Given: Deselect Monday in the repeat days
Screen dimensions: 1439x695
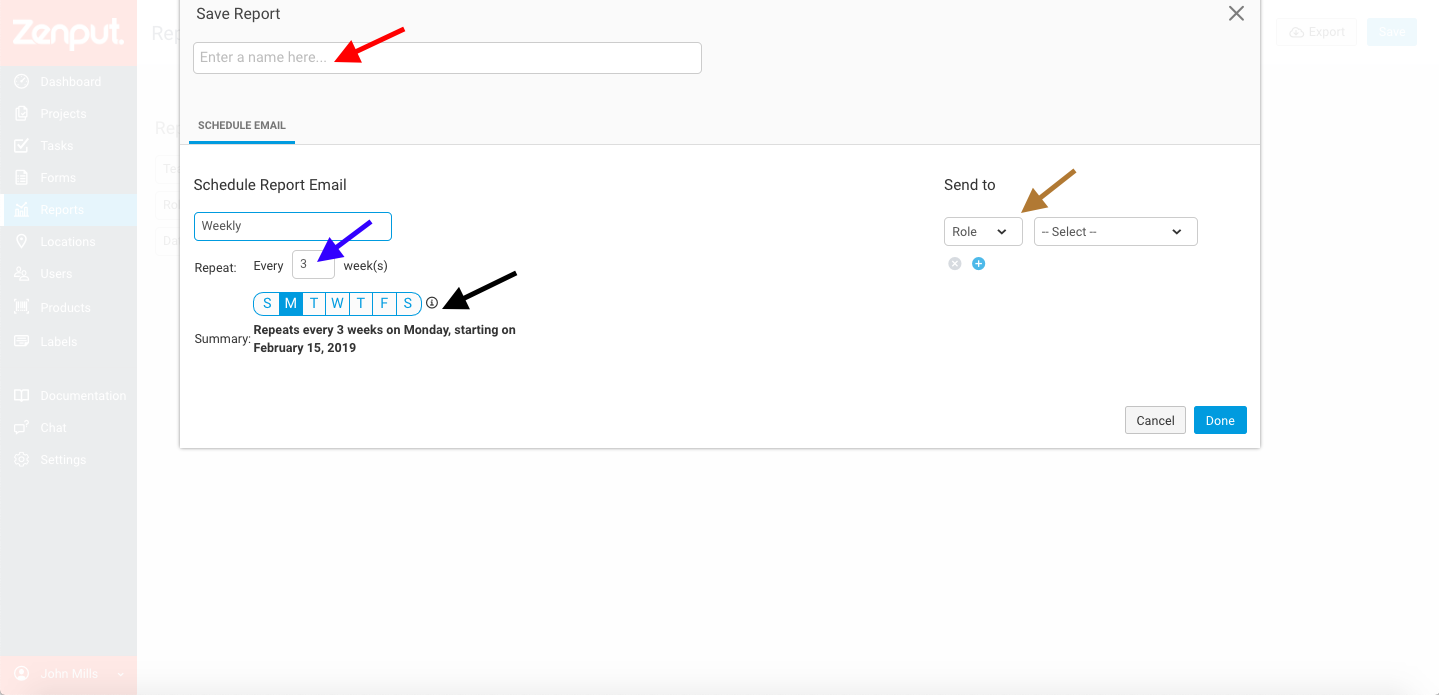Looking at the screenshot, I should point(290,302).
